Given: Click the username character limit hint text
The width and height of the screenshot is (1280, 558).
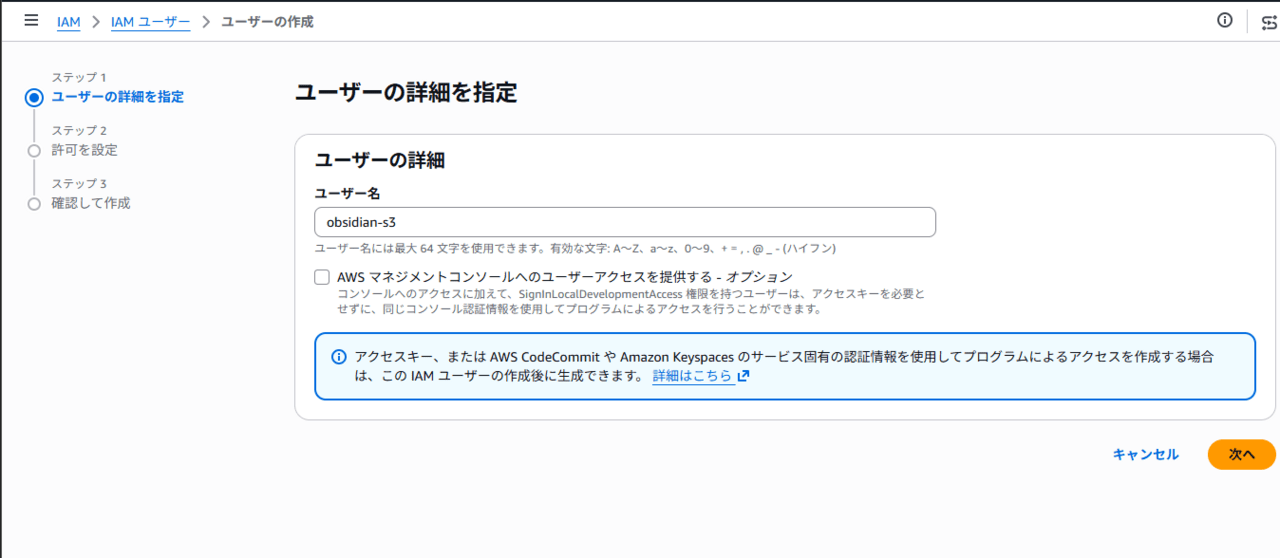Looking at the screenshot, I should coord(575,248).
